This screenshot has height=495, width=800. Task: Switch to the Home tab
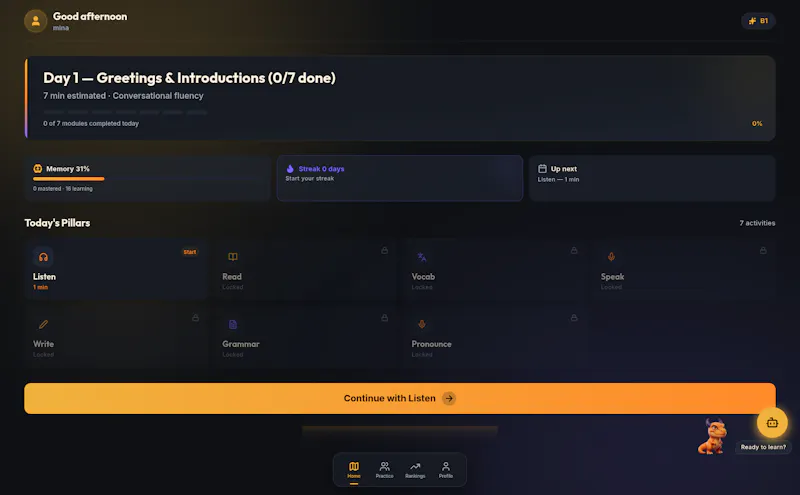coord(354,470)
